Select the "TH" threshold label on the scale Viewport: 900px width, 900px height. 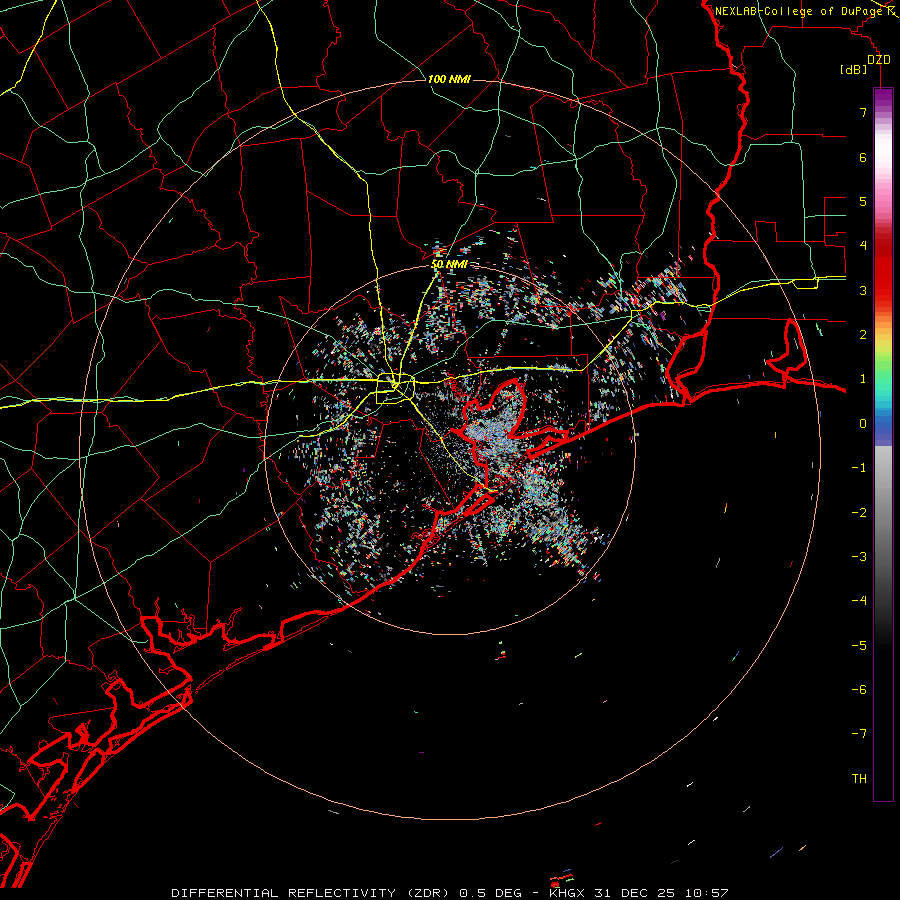click(x=859, y=779)
